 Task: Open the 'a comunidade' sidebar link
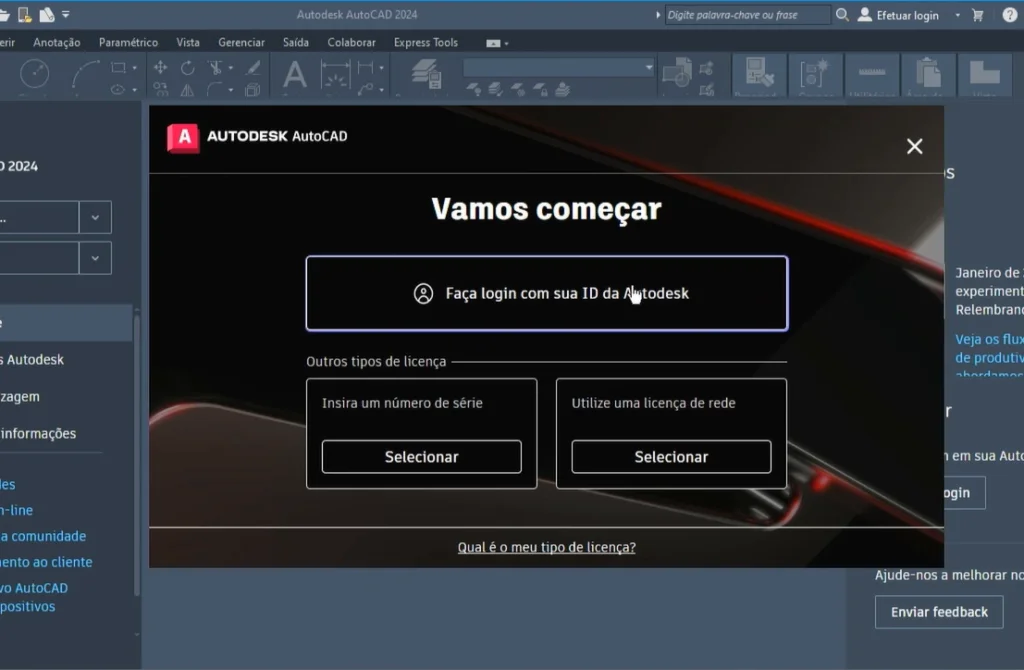pos(43,536)
